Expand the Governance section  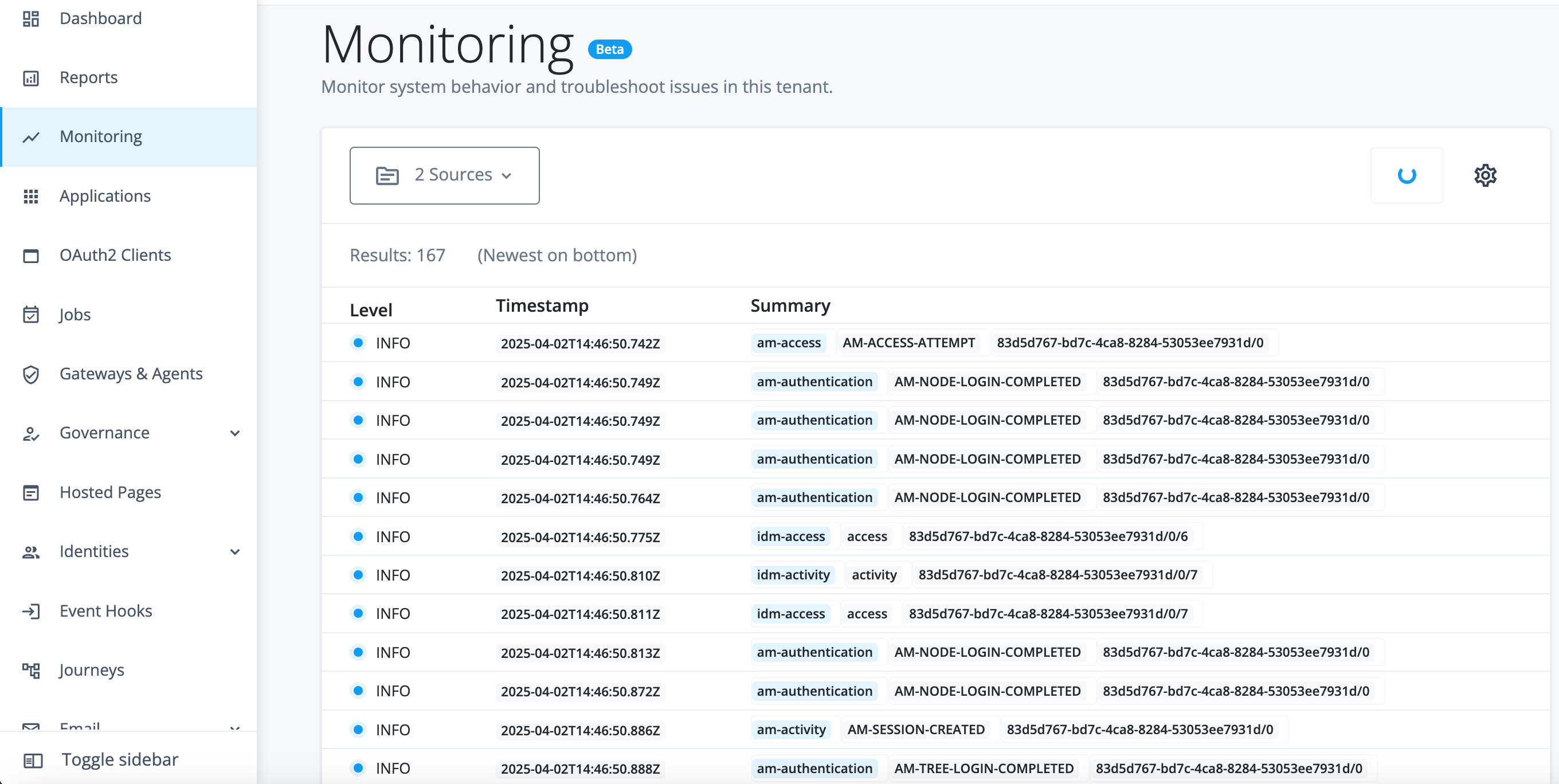pyautogui.click(x=104, y=433)
